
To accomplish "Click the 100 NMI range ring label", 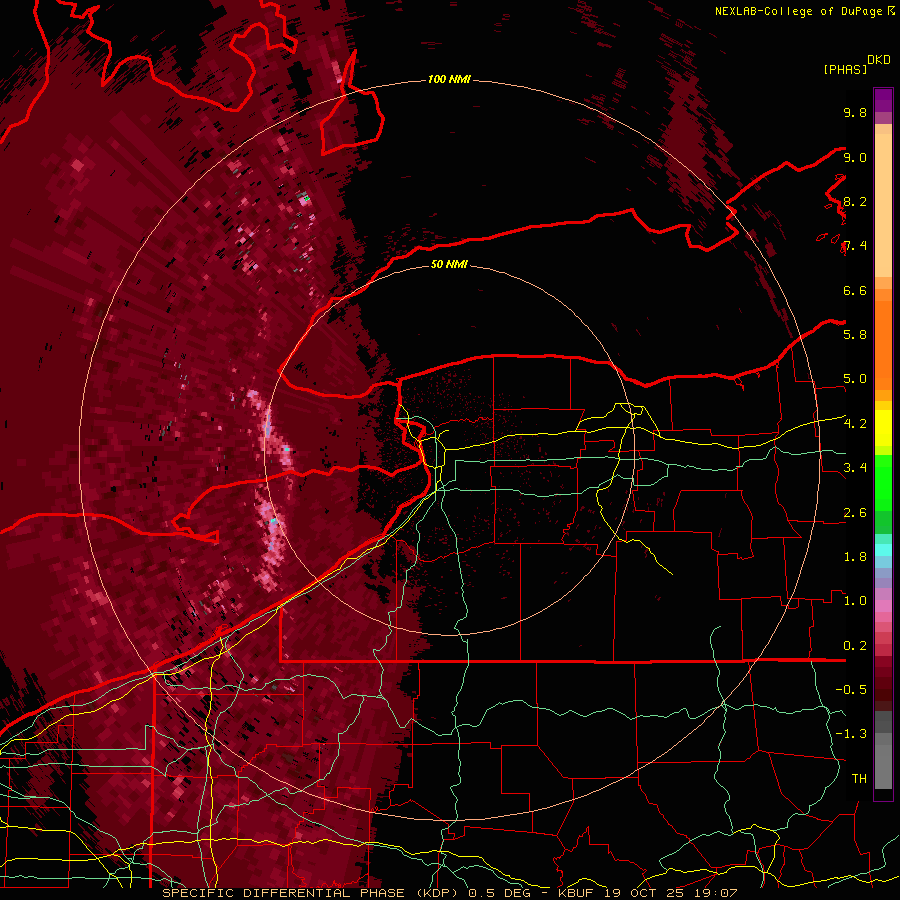I will 449,79.
